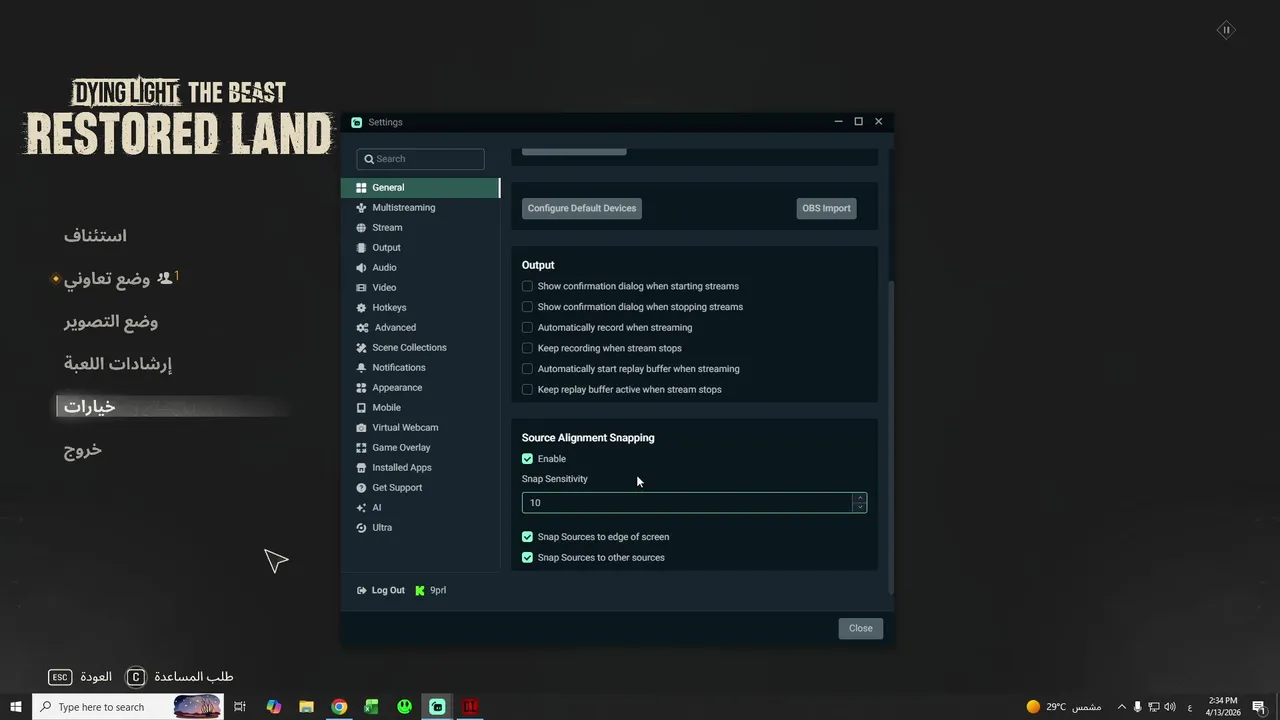Open the Multistreaming settings icon

coord(362,208)
